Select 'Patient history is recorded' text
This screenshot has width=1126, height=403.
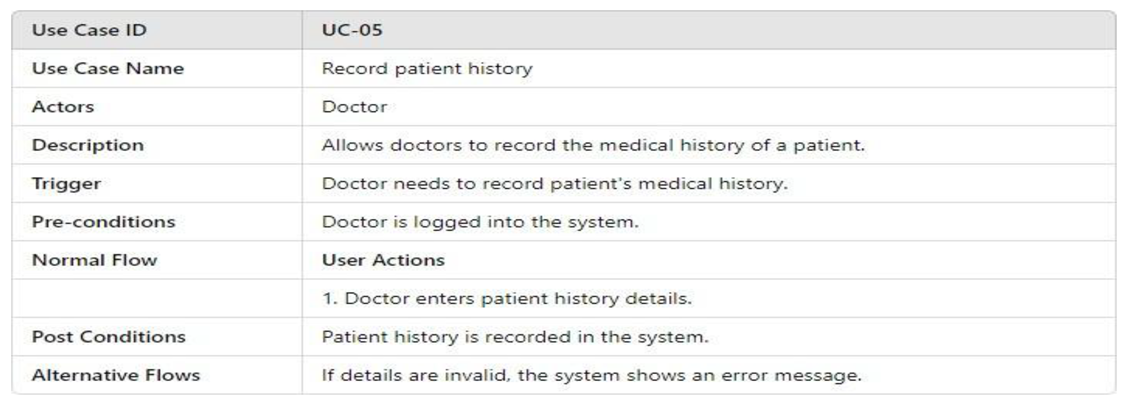pyautogui.click(x=515, y=337)
